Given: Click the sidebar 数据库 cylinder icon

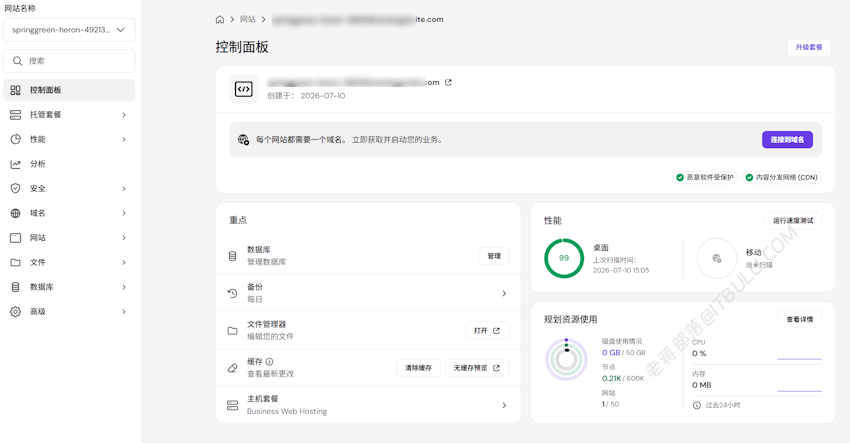Looking at the screenshot, I should click(x=16, y=287).
